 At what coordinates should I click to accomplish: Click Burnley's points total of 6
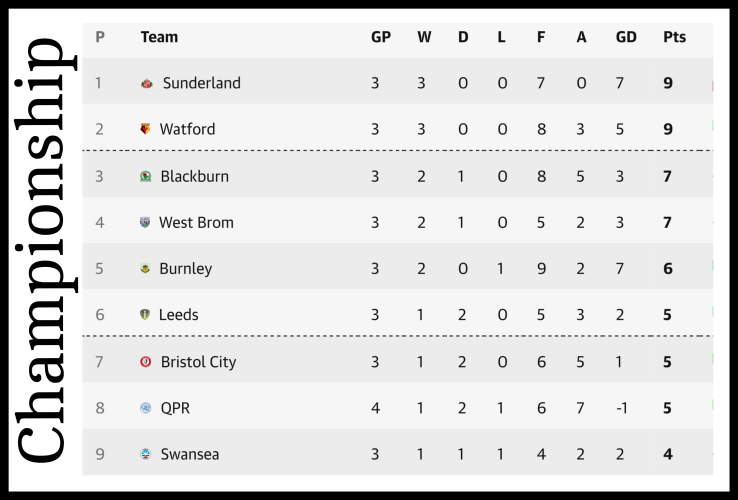click(x=668, y=268)
